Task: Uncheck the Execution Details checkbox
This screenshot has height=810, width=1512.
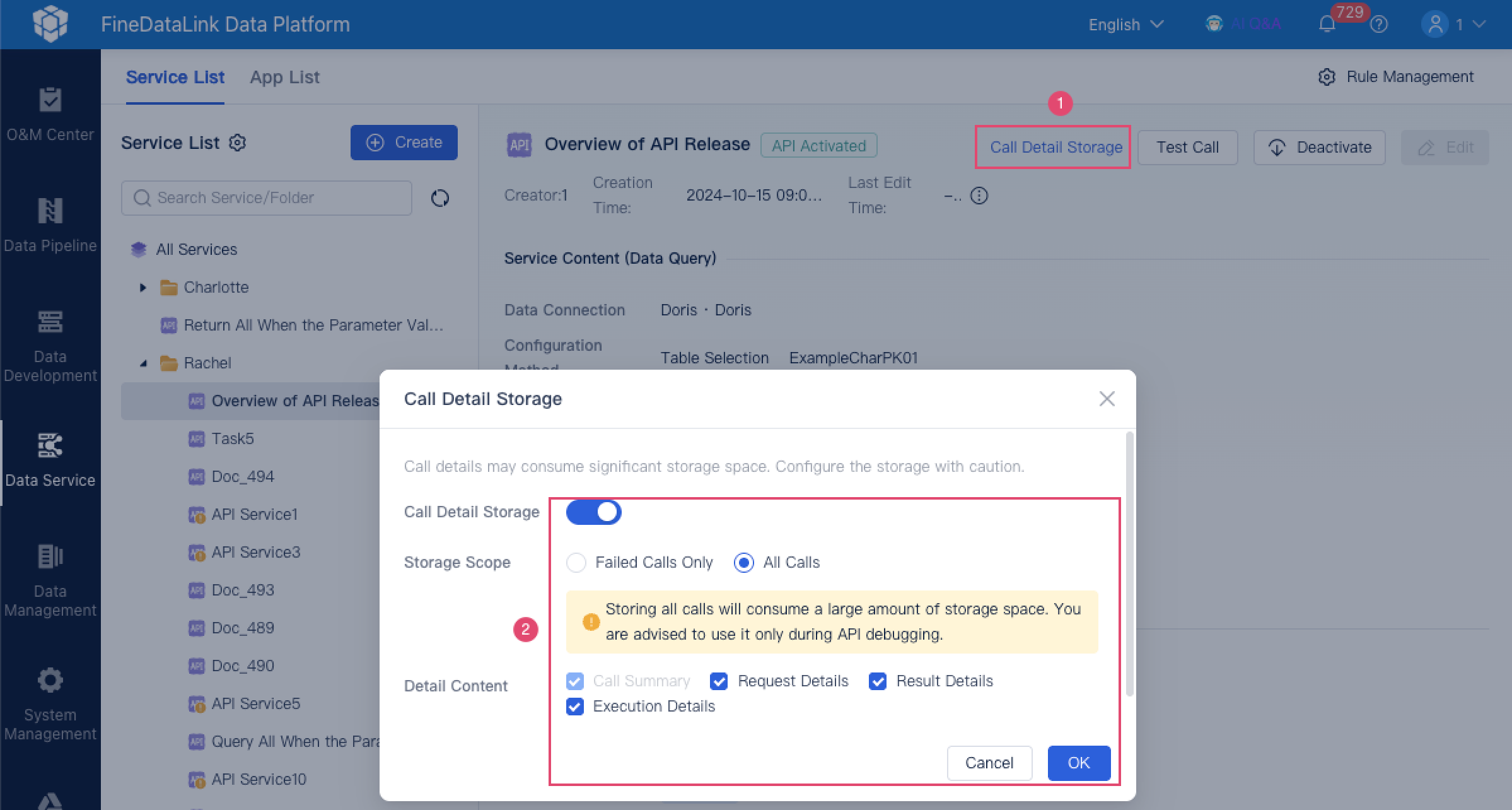Action: [574, 706]
